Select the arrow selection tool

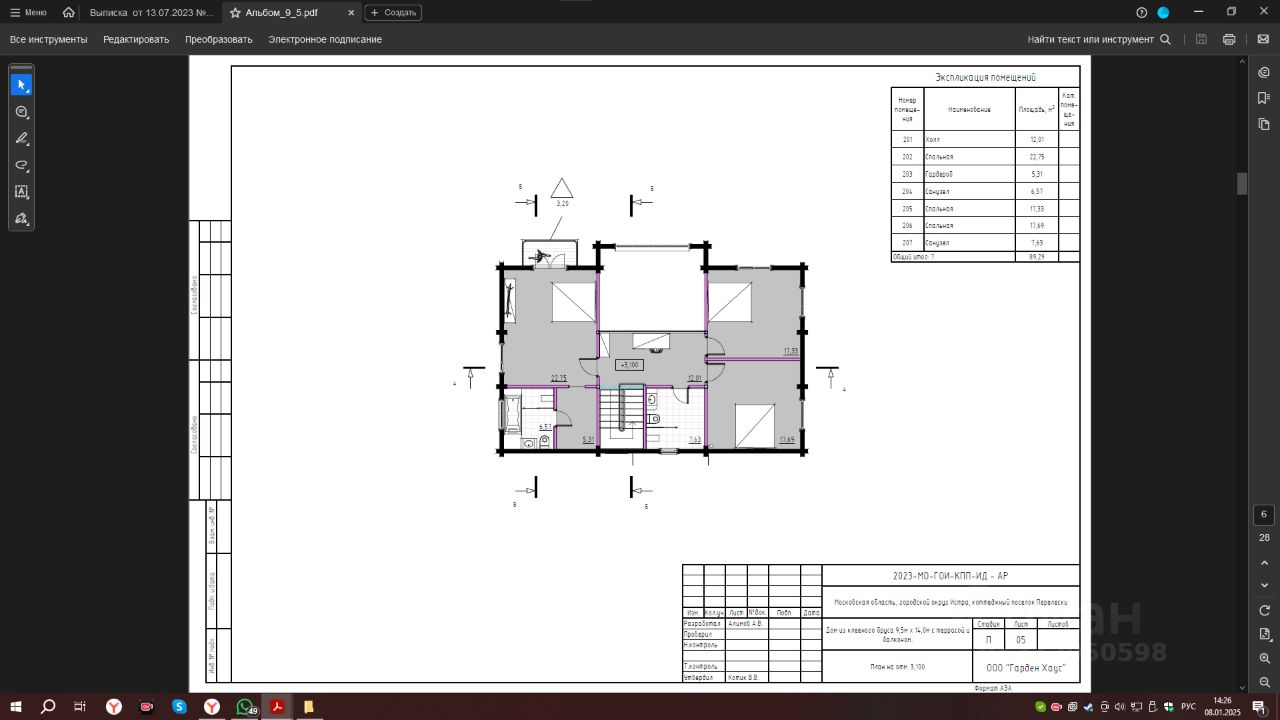click(21, 85)
